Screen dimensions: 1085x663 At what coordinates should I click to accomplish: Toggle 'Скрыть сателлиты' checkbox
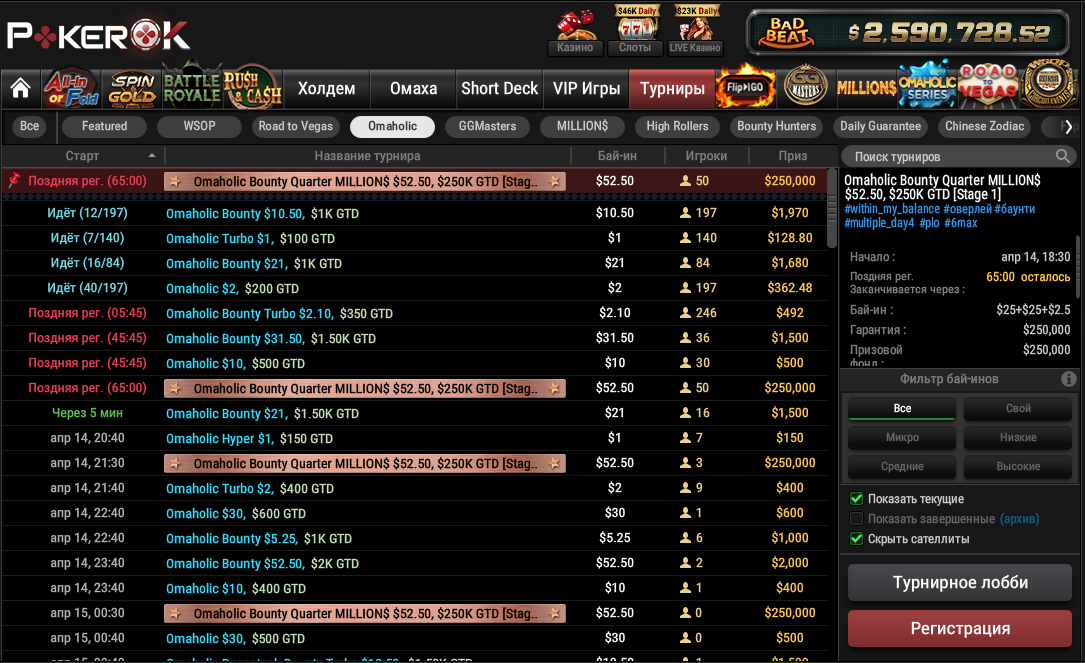click(x=856, y=539)
